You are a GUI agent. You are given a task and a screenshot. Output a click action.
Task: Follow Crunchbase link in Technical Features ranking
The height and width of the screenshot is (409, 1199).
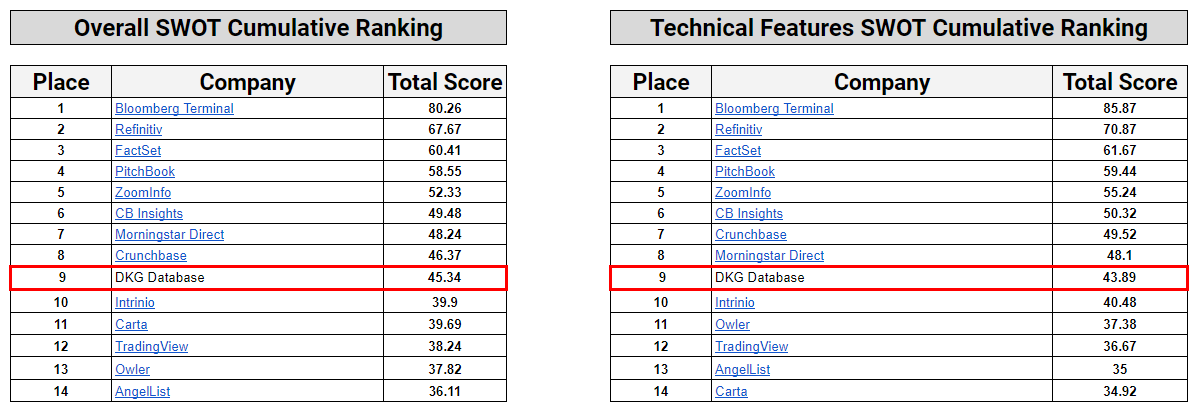click(x=750, y=234)
